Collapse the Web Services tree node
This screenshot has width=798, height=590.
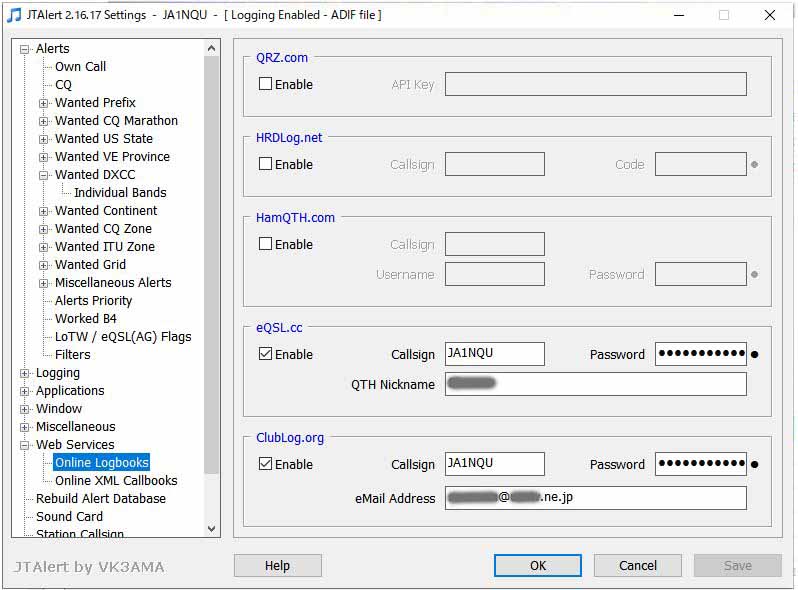pyautogui.click(x=25, y=445)
